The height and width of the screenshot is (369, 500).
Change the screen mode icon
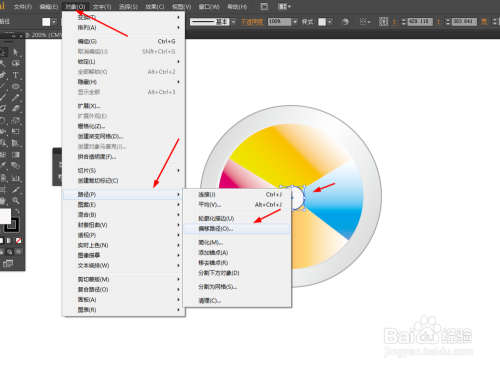pyautogui.click(x=7, y=264)
